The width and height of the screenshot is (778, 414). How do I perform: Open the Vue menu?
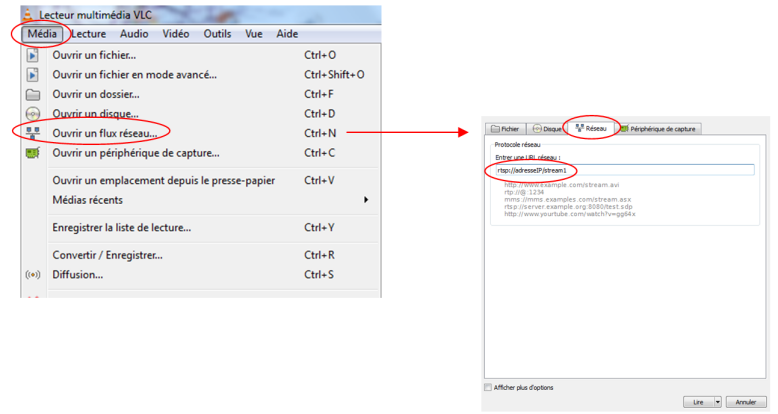(254, 34)
